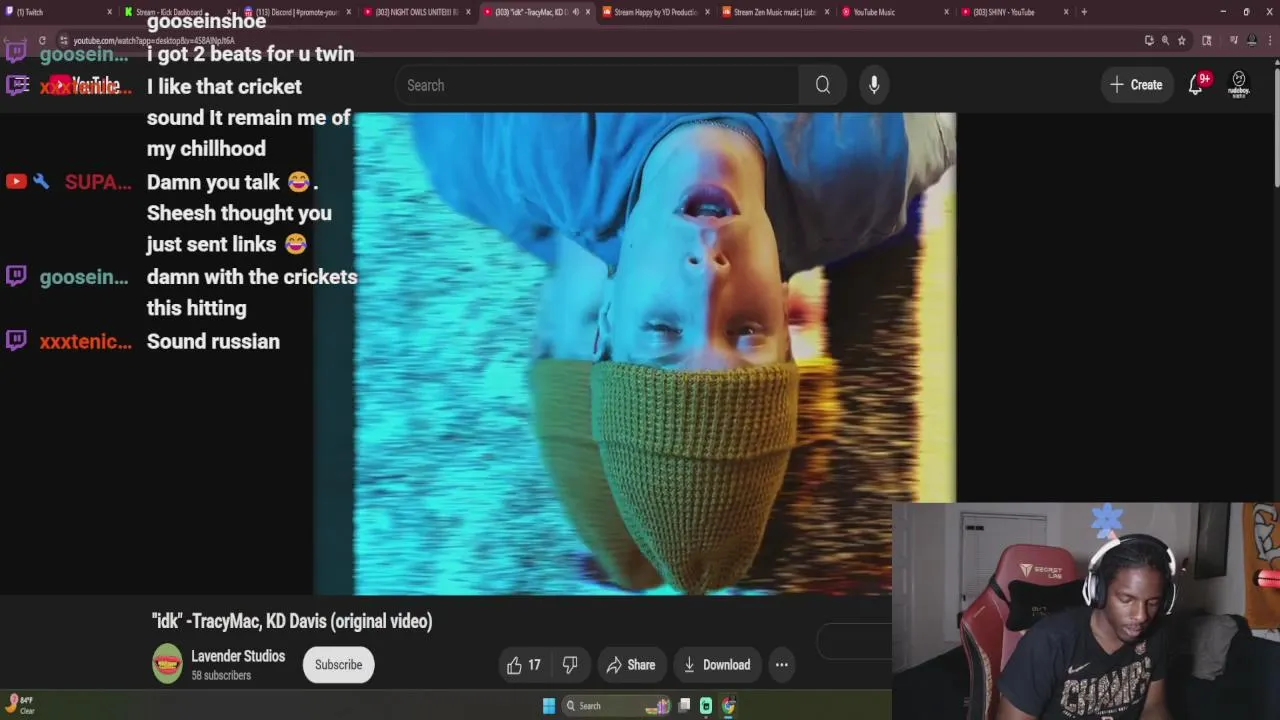Click the wrench moderator badge in chat

coord(41,181)
